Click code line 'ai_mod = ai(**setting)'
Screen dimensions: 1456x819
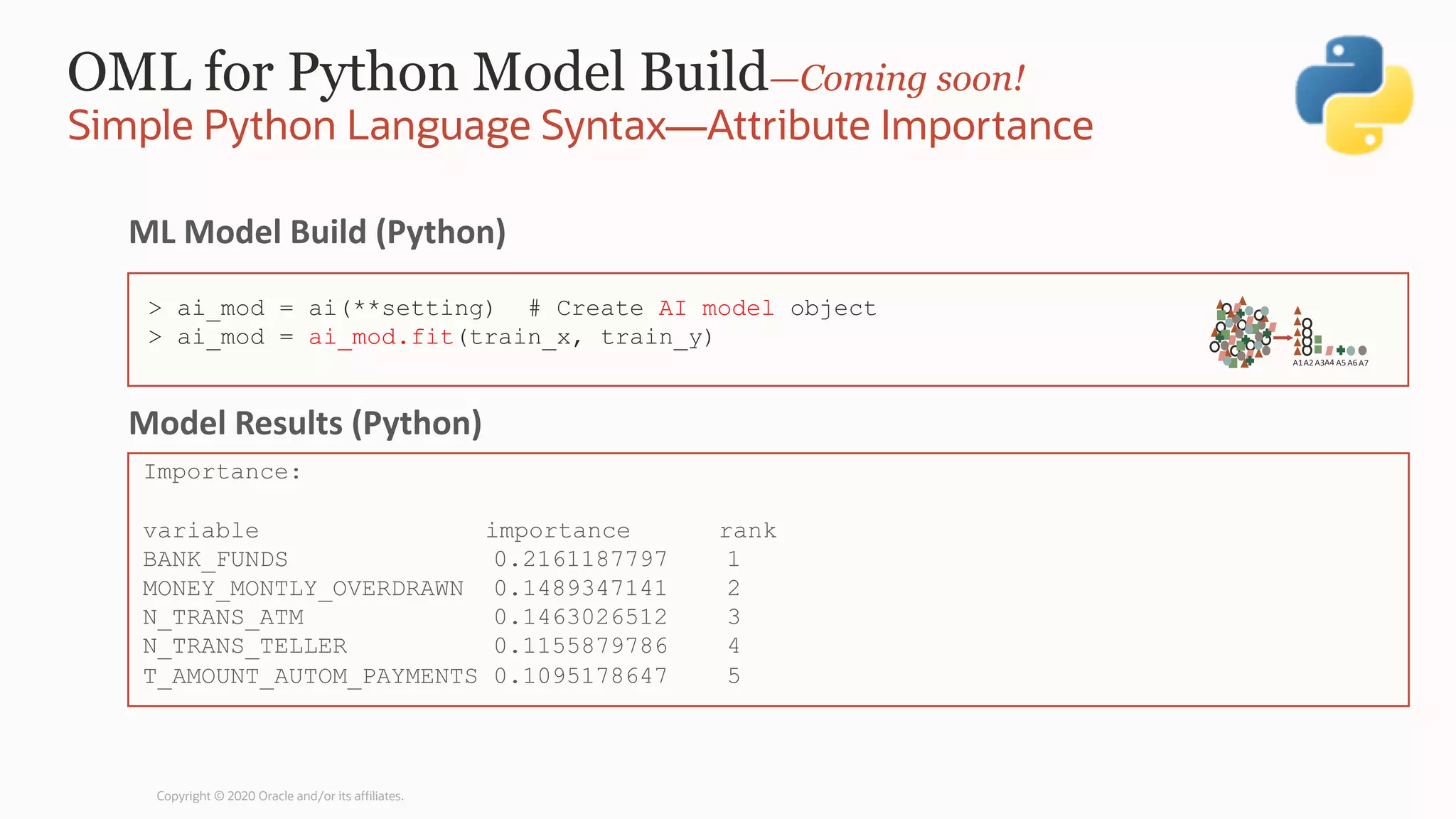(336, 309)
